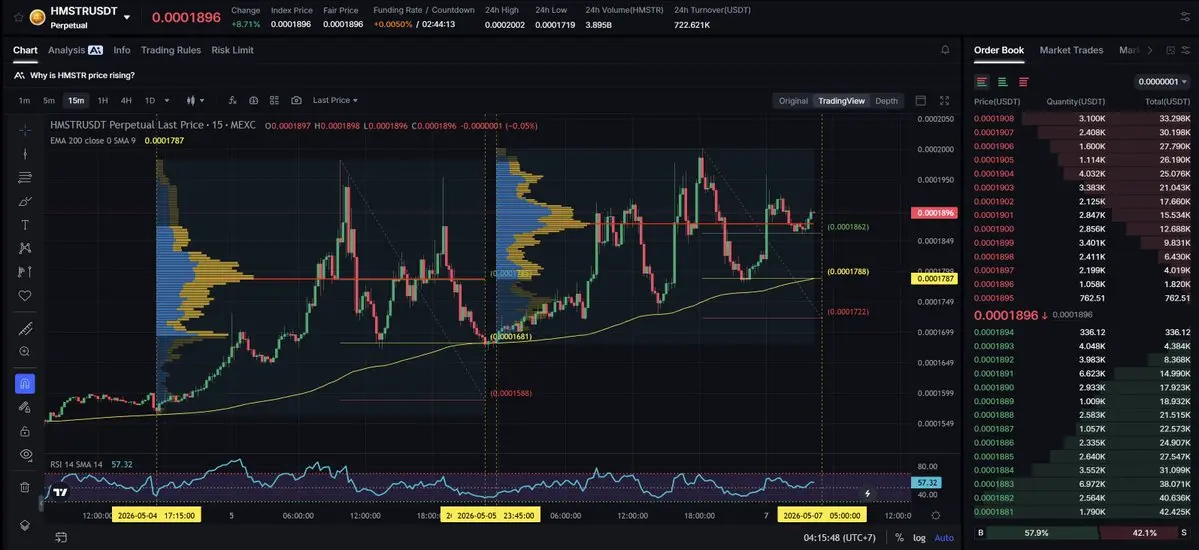Open the Last Price source dropdown

pyautogui.click(x=335, y=100)
